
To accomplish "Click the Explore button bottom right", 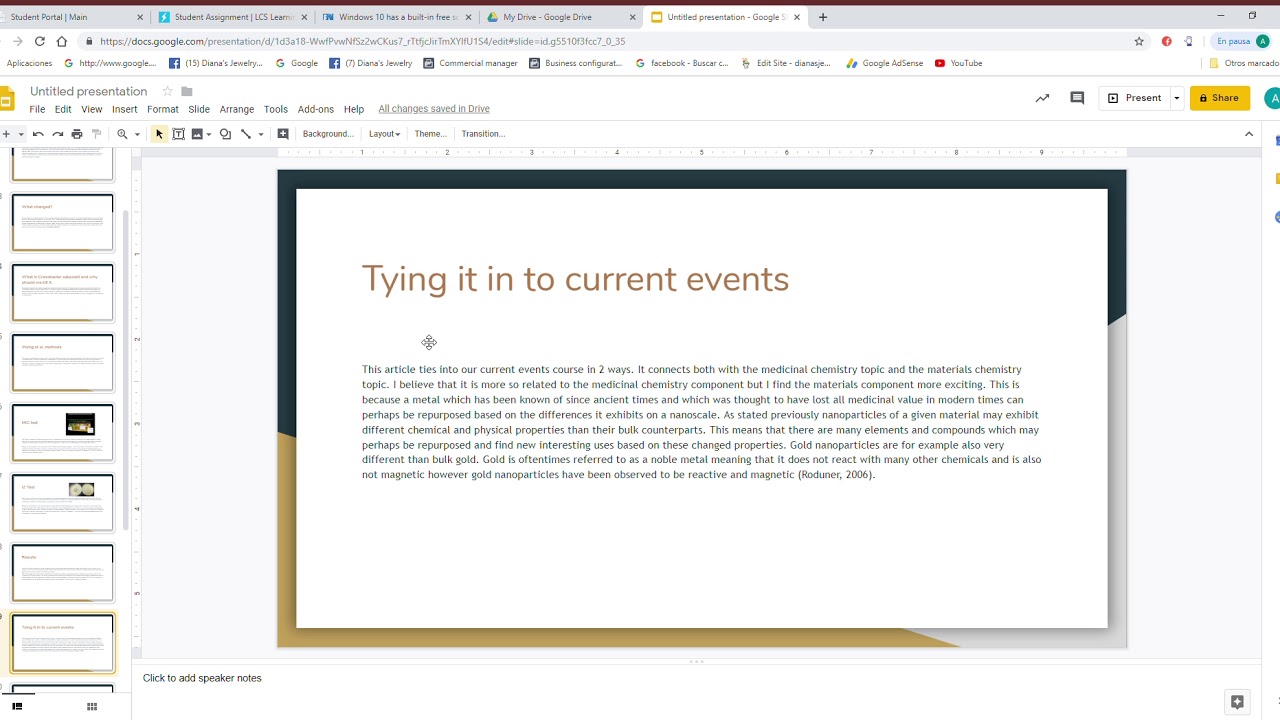I will 1237,702.
